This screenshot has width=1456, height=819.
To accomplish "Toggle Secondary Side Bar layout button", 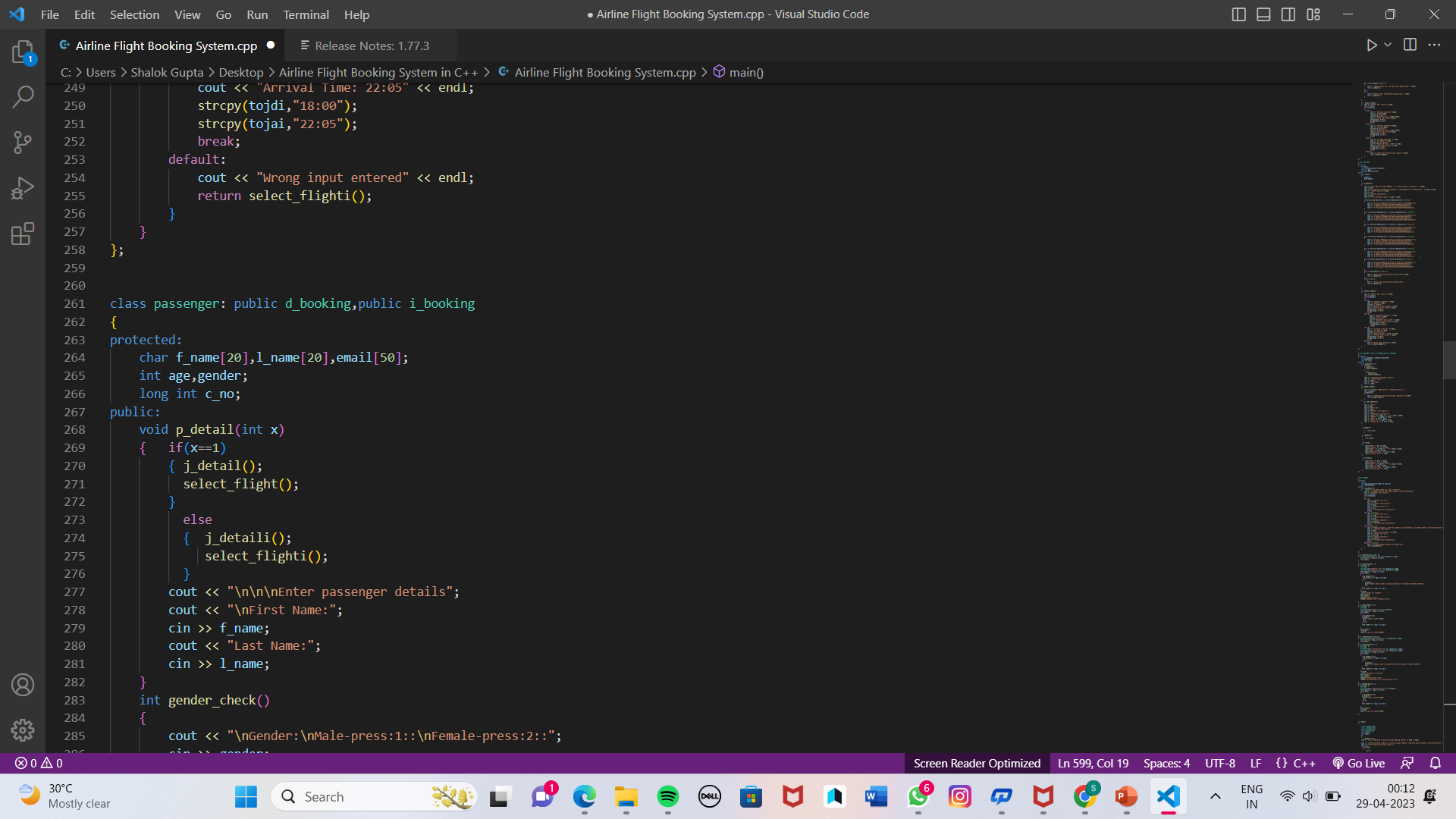I will click(1288, 14).
